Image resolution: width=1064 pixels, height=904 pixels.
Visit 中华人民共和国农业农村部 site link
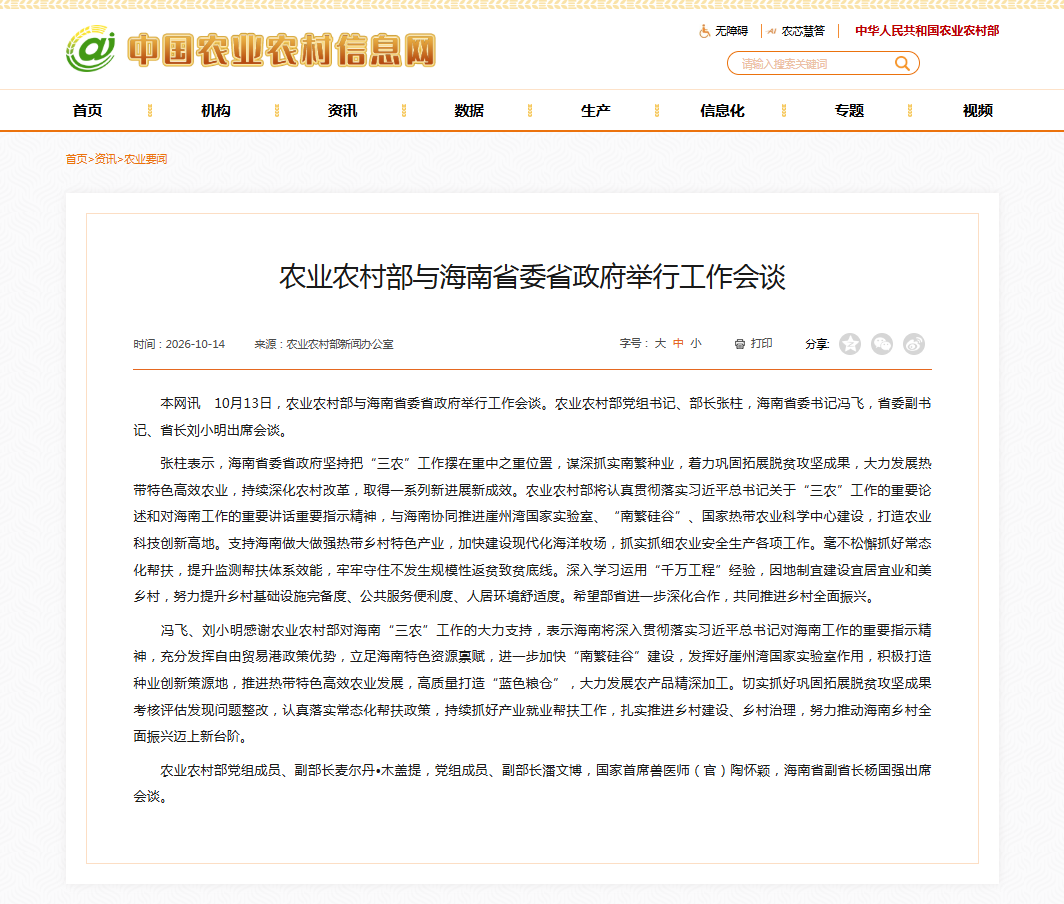click(x=926, y=31)
